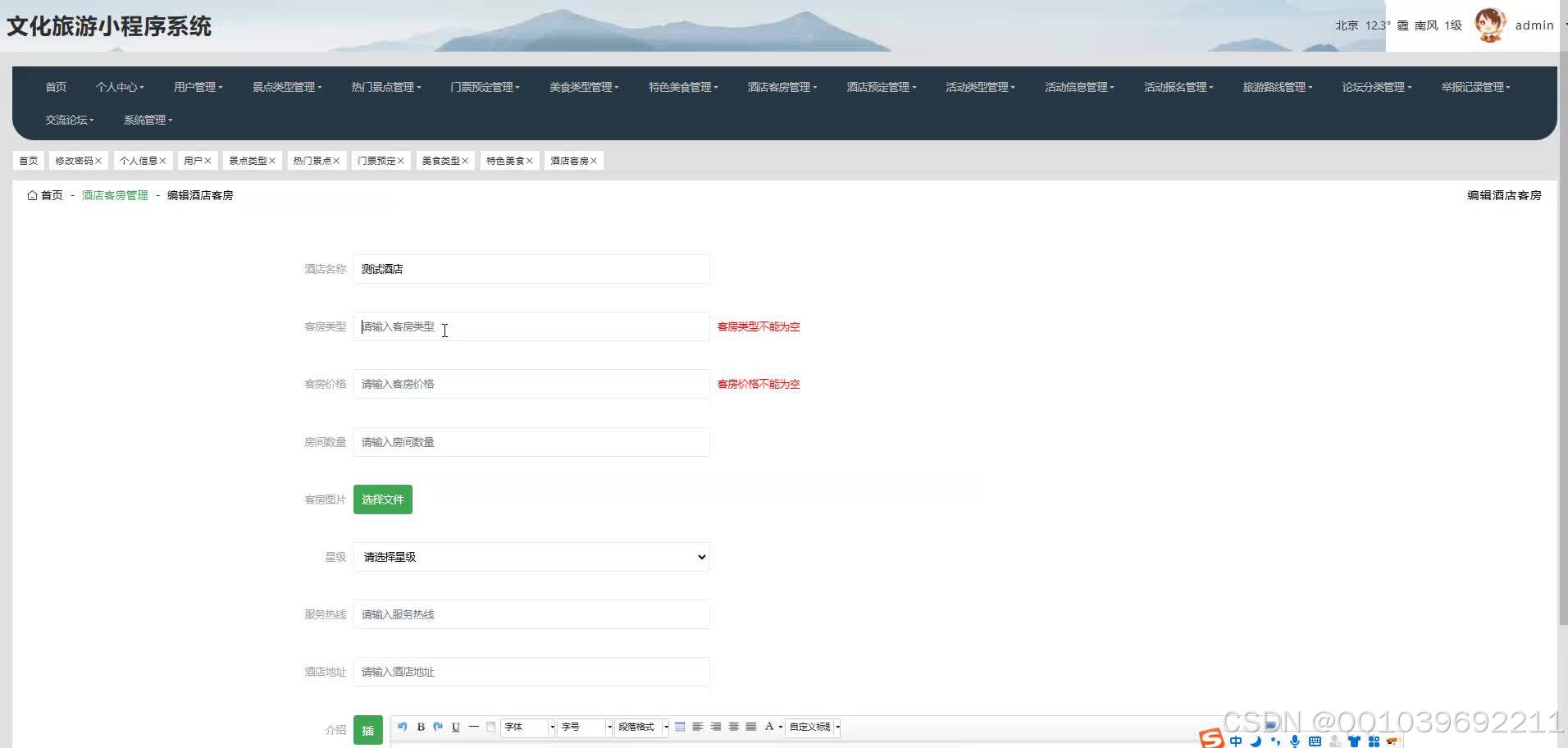Open the admin user name menu
The height and width of the screenshot is (748, 1568).
pos(1534,25)
